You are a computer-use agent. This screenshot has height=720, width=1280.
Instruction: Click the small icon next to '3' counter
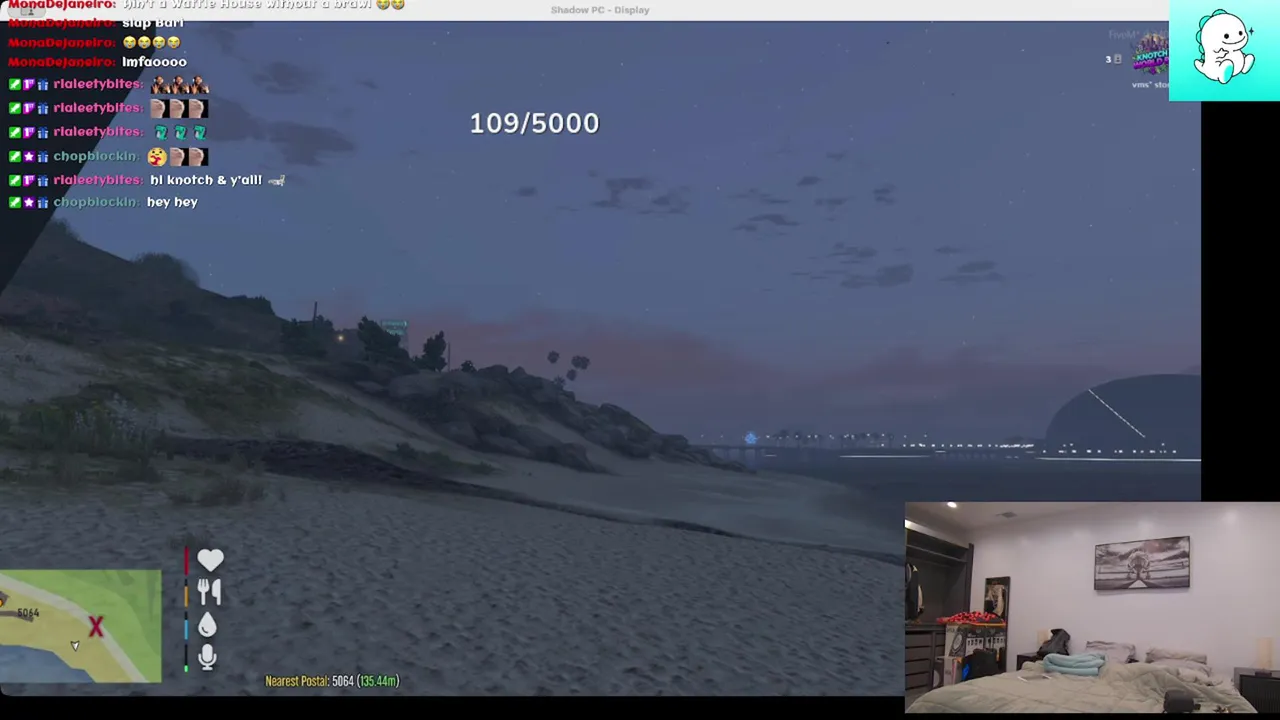pos(1119,59)
